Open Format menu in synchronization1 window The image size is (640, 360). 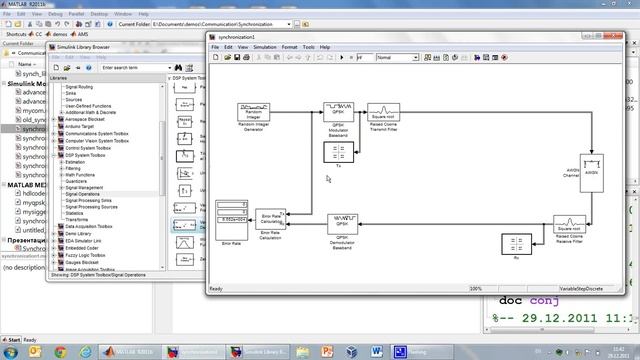[x=289, y=47]
